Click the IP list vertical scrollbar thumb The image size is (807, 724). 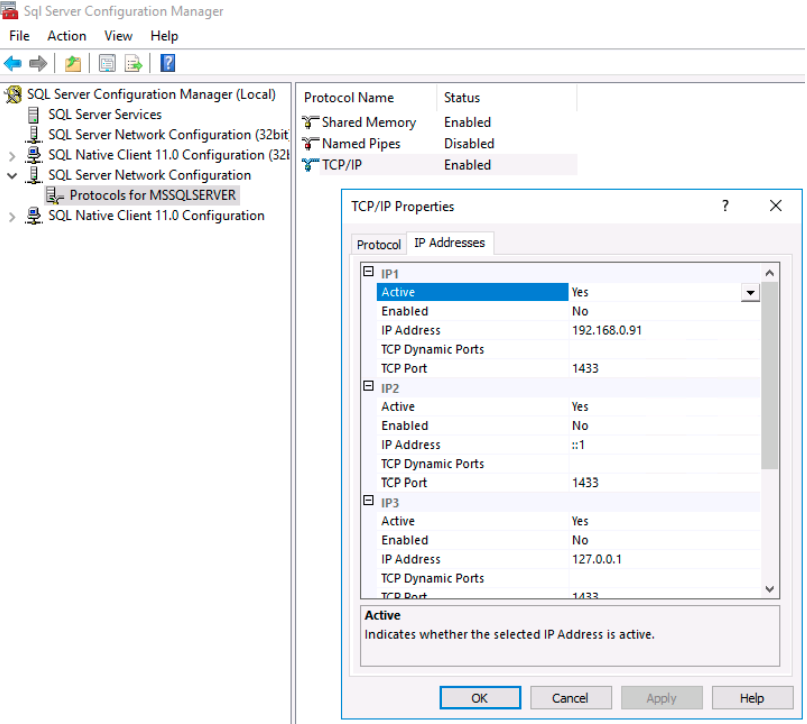770,376
